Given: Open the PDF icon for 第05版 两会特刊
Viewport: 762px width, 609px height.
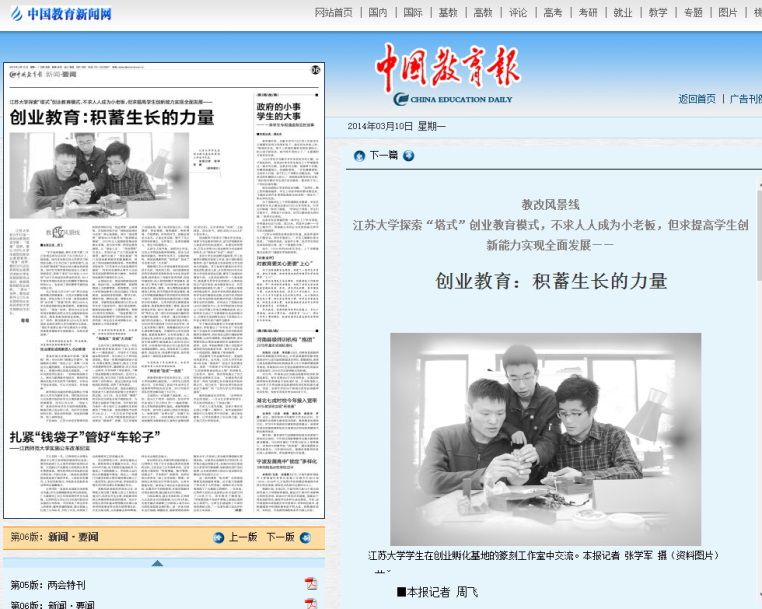Looking at the screenshot, I should (x=310, y=584).
